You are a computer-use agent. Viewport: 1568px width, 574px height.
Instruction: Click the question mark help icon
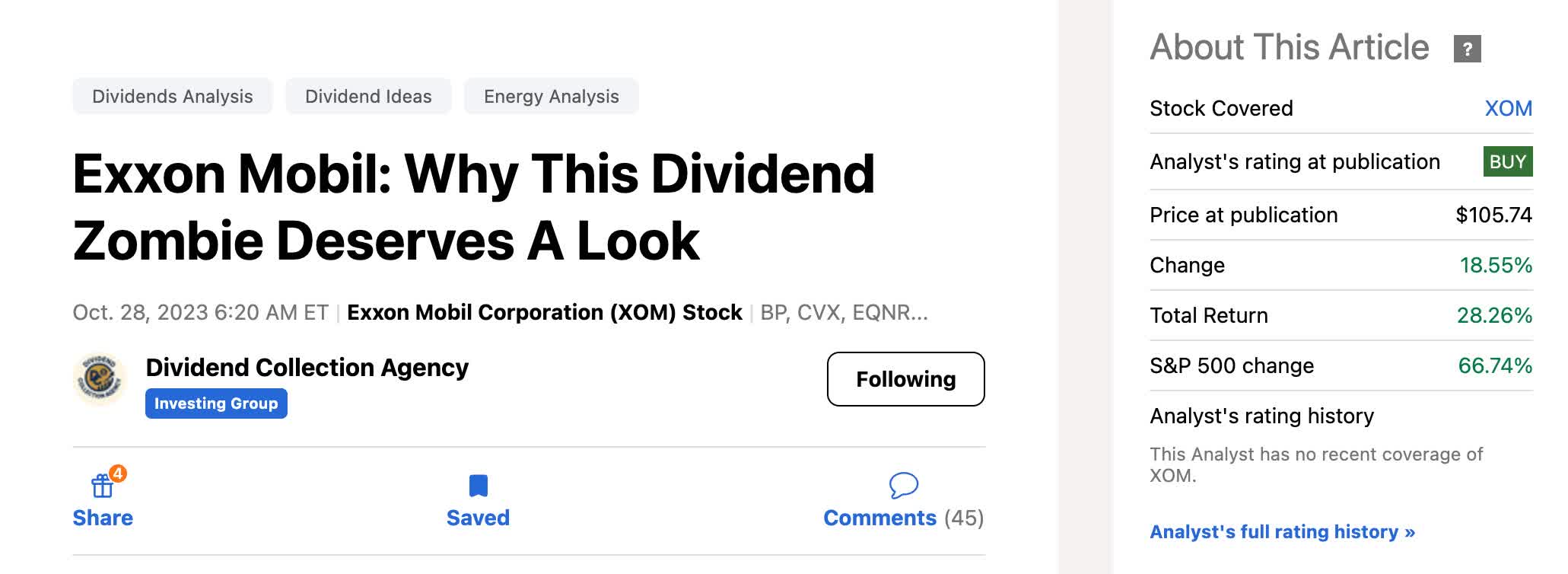tap(1467, 49)
